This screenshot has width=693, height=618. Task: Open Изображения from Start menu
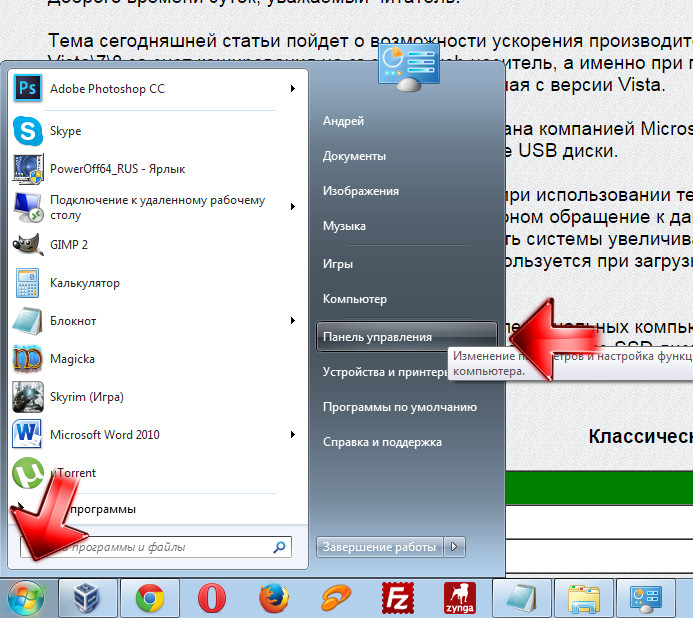pyautogui.click(x=361, y=191)
